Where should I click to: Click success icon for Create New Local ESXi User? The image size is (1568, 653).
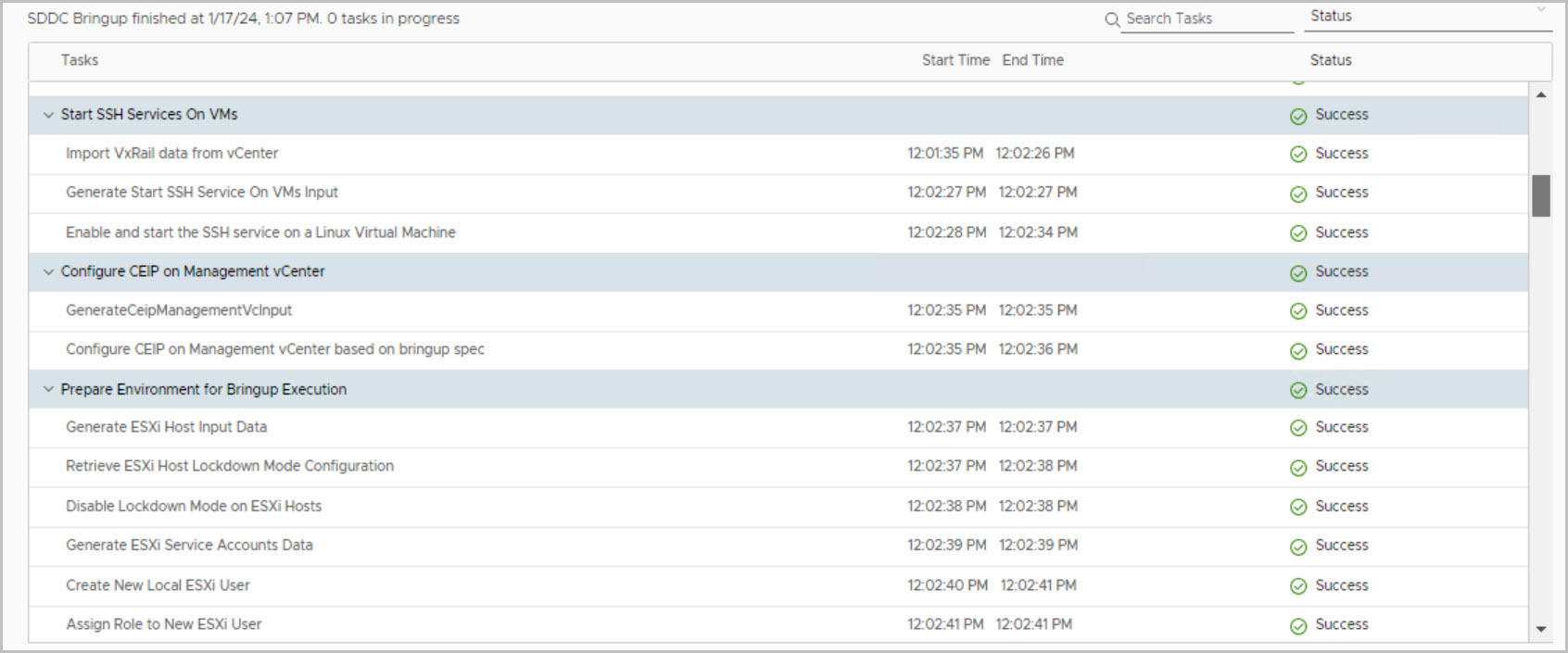[1298, 586]
